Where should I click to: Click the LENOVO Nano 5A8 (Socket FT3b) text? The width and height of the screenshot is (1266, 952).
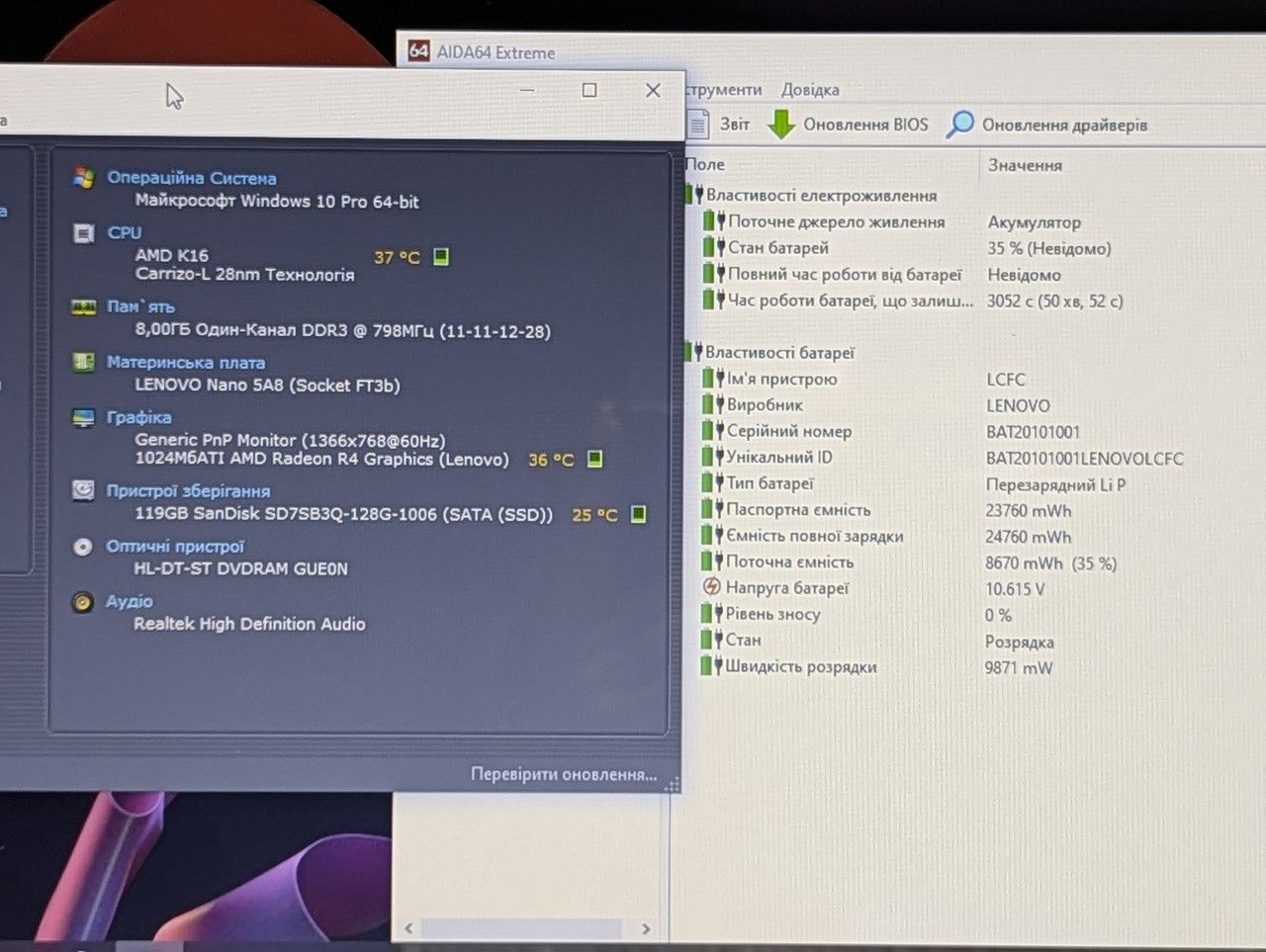267,385
